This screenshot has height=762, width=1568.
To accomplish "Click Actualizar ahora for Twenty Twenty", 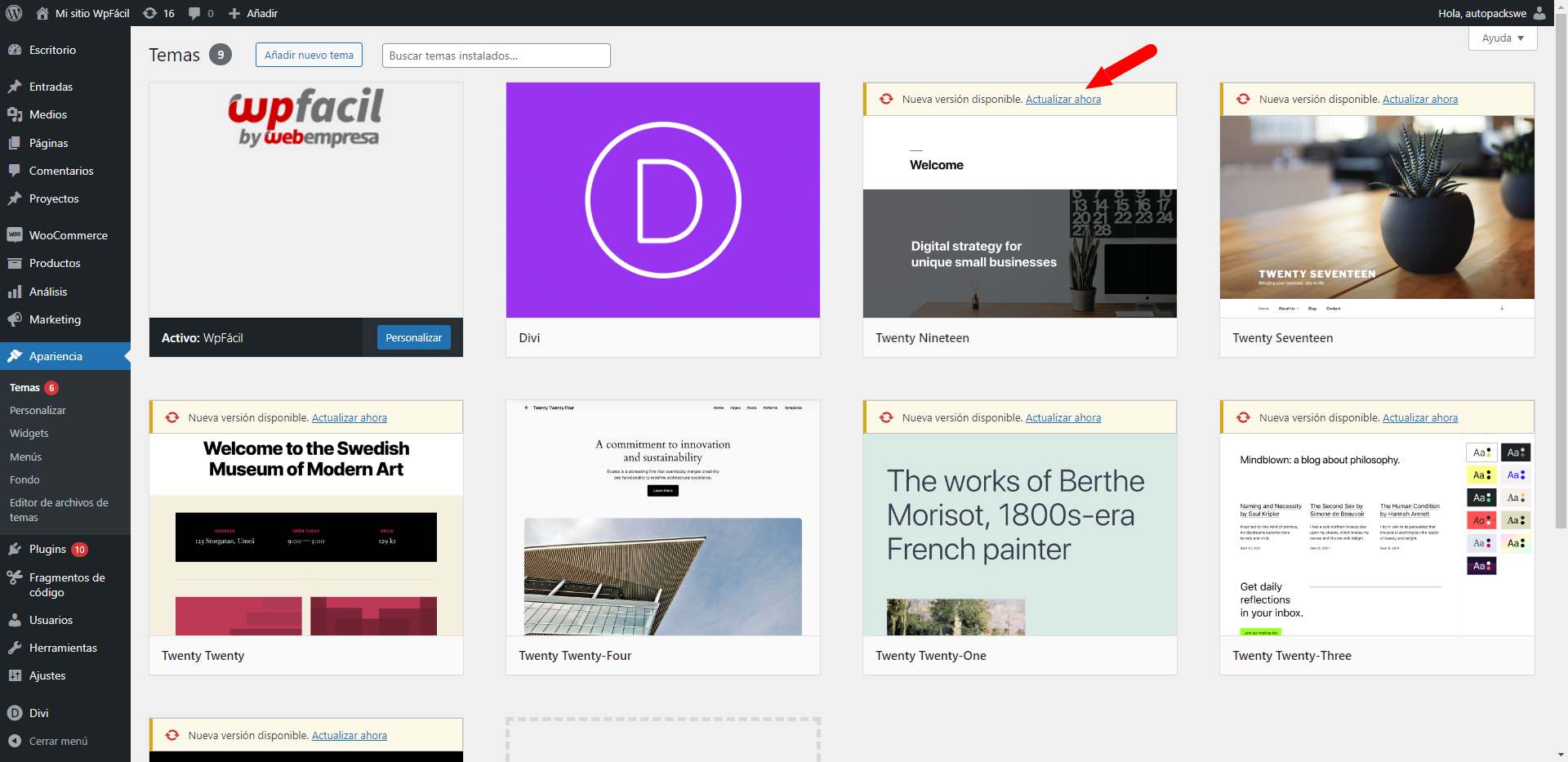I will 350,418.
